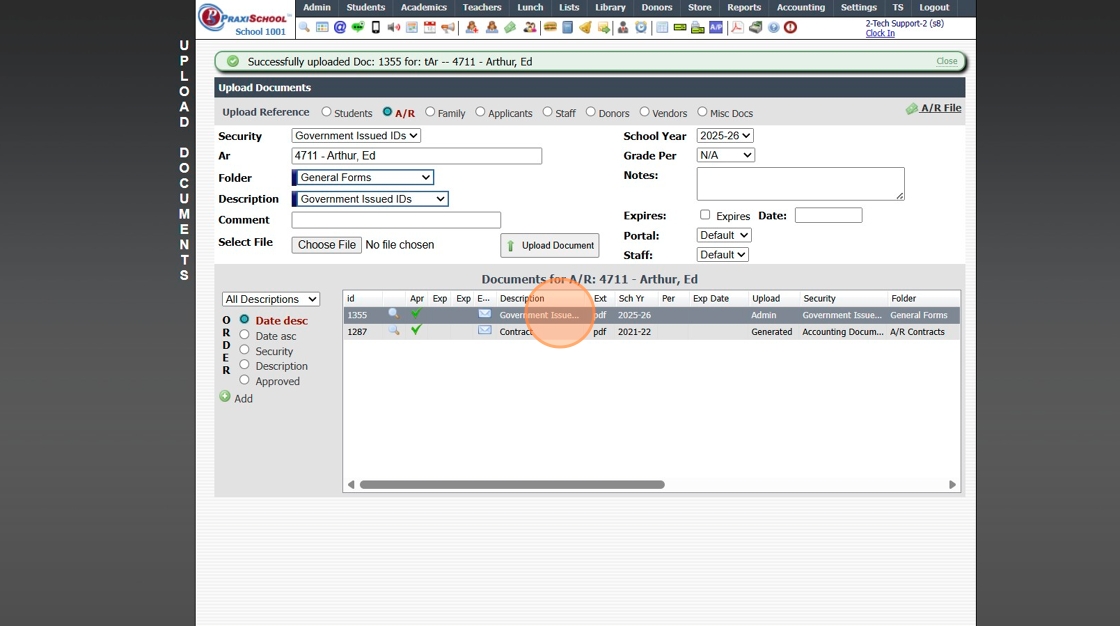Image resolution: width=1120 pixels, height=626 pixels.
Task: Open the cash register toolbar icon
Action: coord(755,27)
